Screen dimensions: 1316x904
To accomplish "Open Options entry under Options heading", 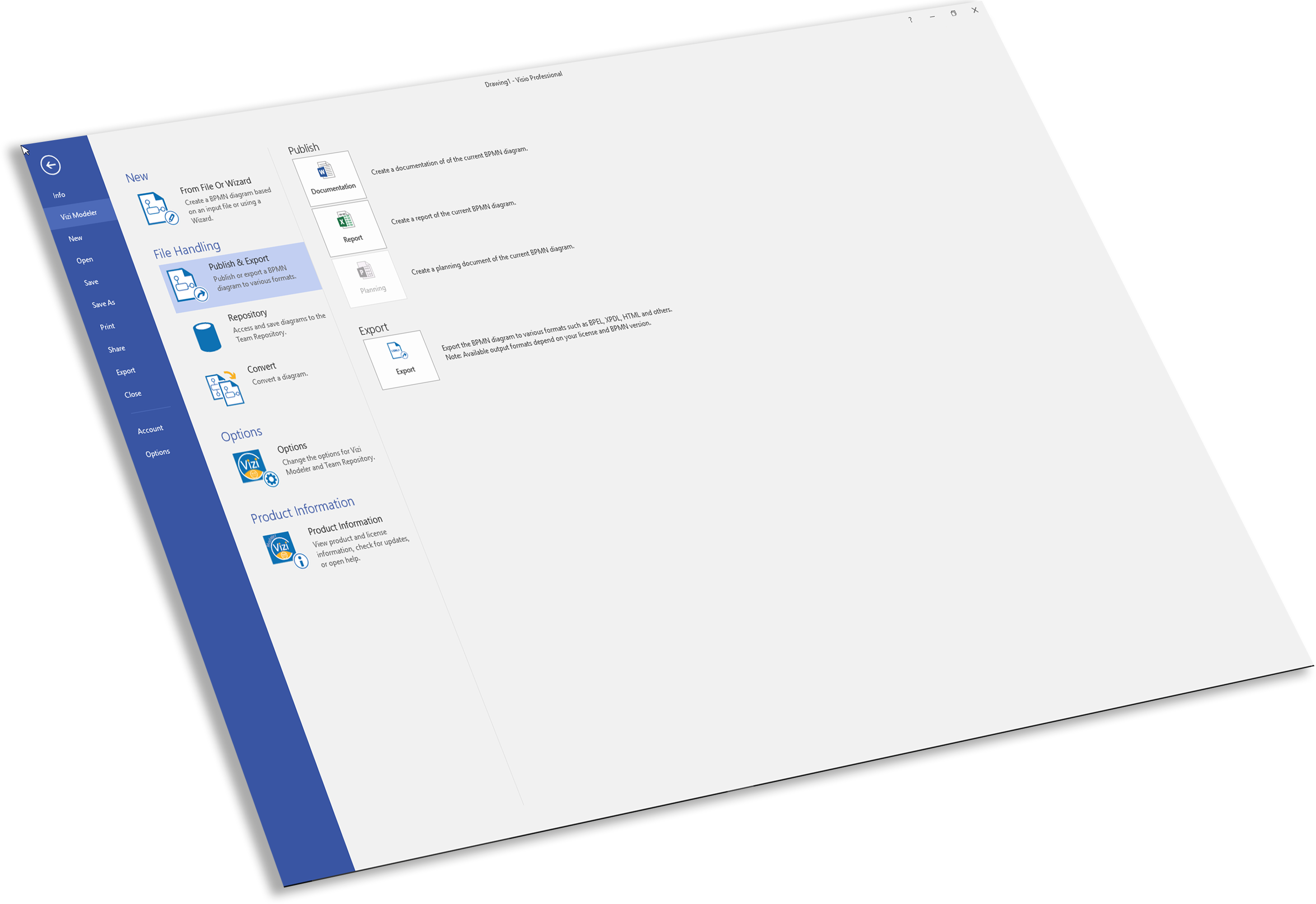I will 292,448.
